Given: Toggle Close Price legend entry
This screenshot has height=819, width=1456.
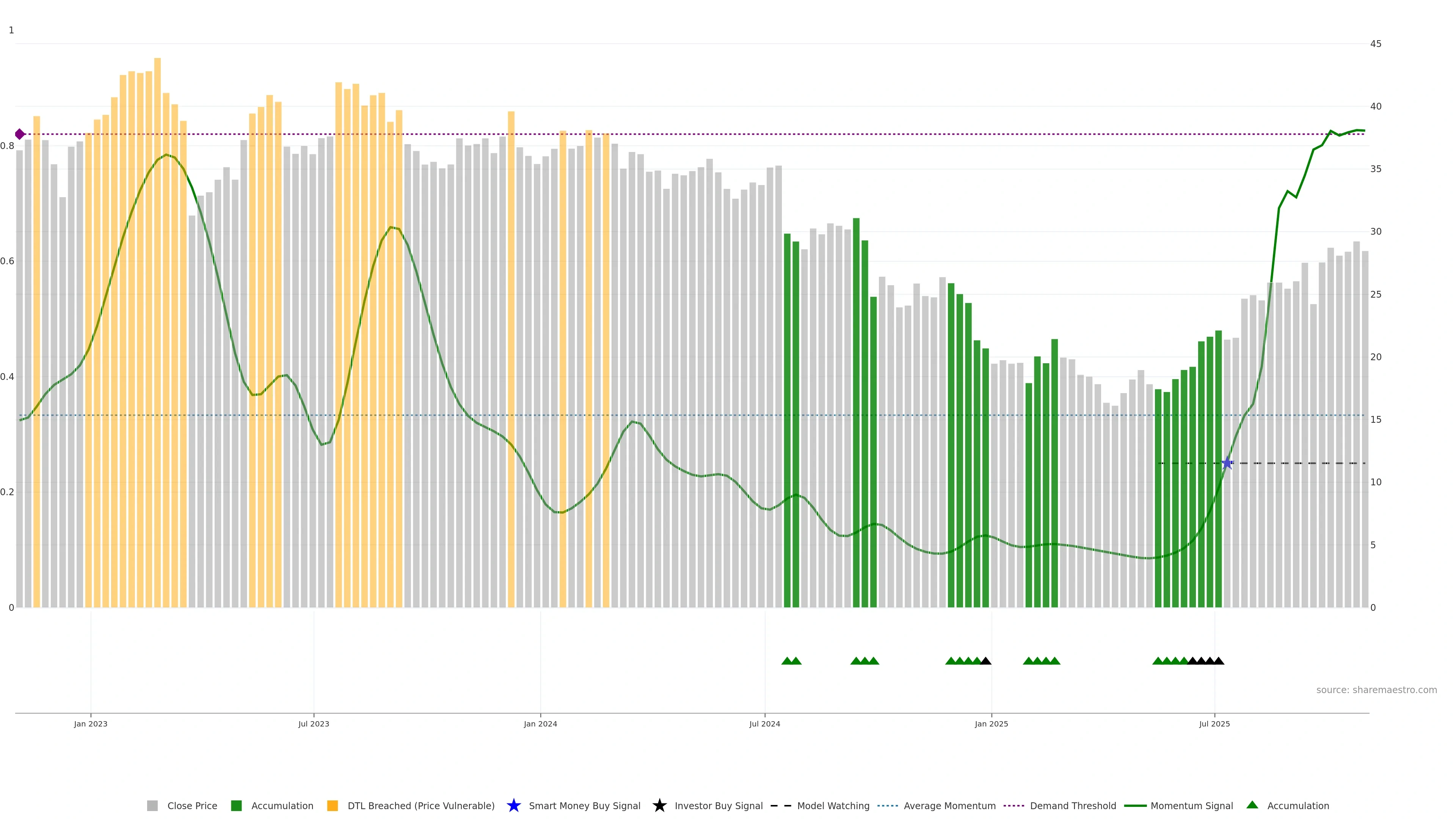Looking at the screenshot, I should click(x=191, y=806).
